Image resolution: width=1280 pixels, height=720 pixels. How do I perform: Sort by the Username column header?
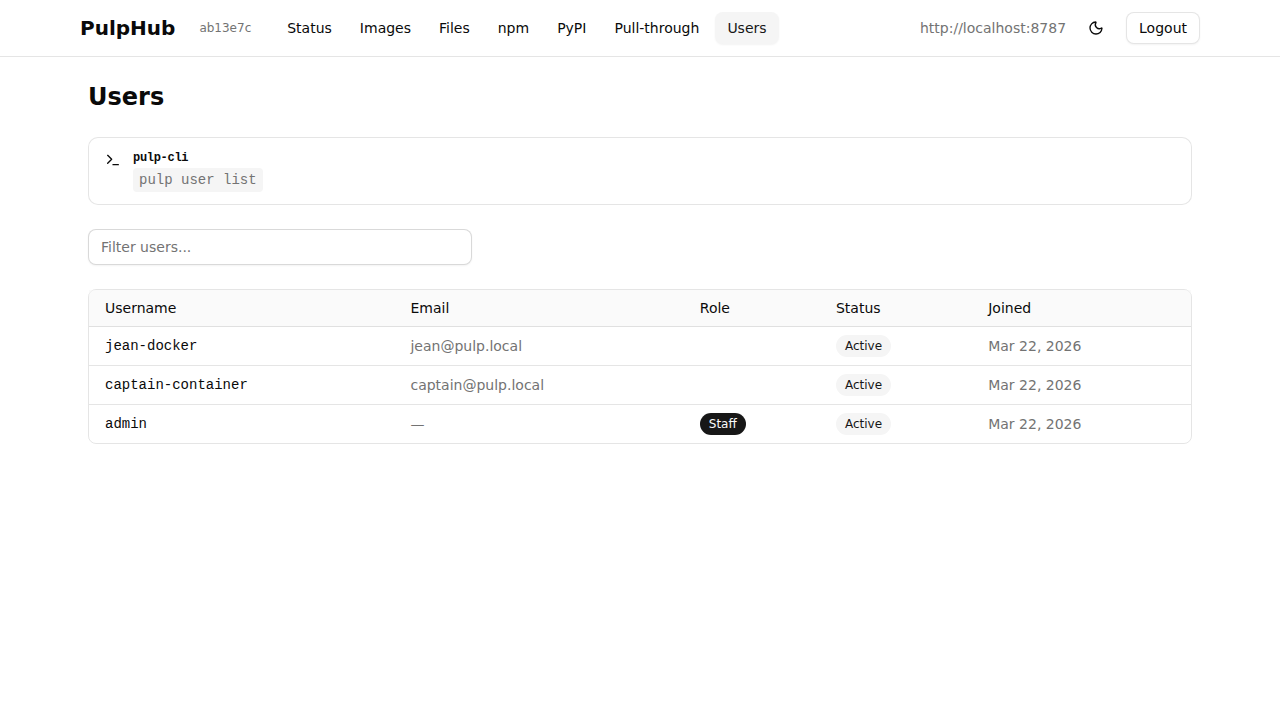coord(140,308)
